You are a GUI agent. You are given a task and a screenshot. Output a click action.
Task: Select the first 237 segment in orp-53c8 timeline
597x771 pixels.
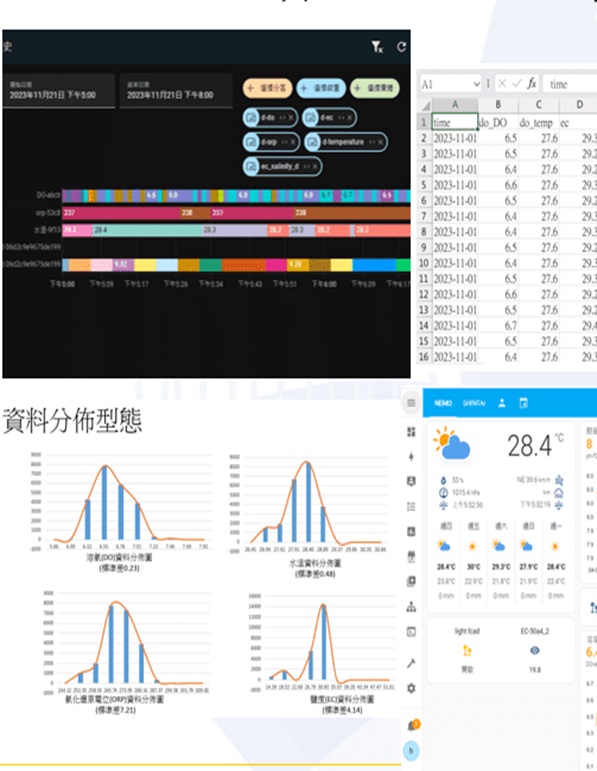(121, 213)
